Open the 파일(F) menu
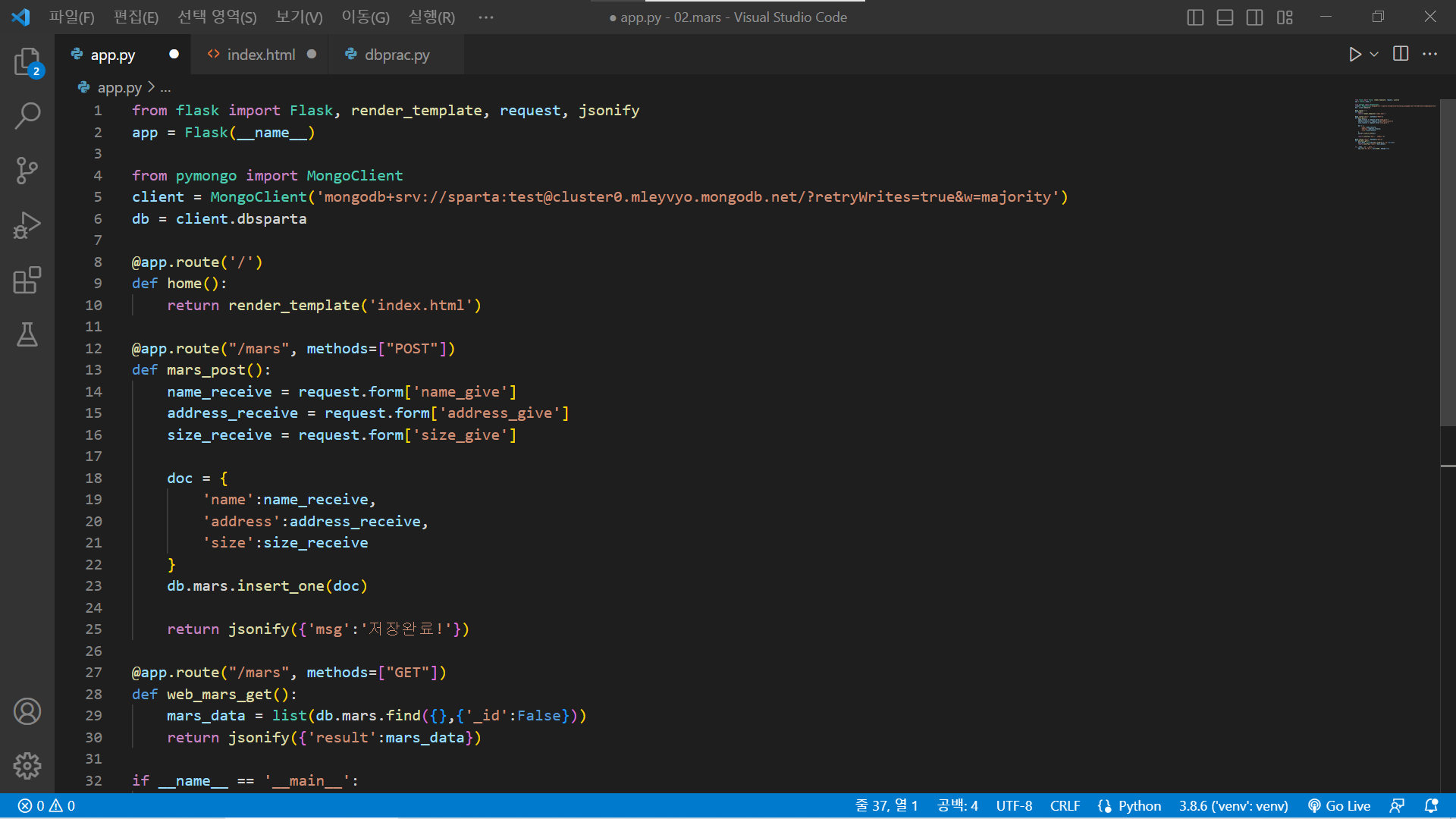This screenshot has height=819, width=1456. click(x=72, y=17)
